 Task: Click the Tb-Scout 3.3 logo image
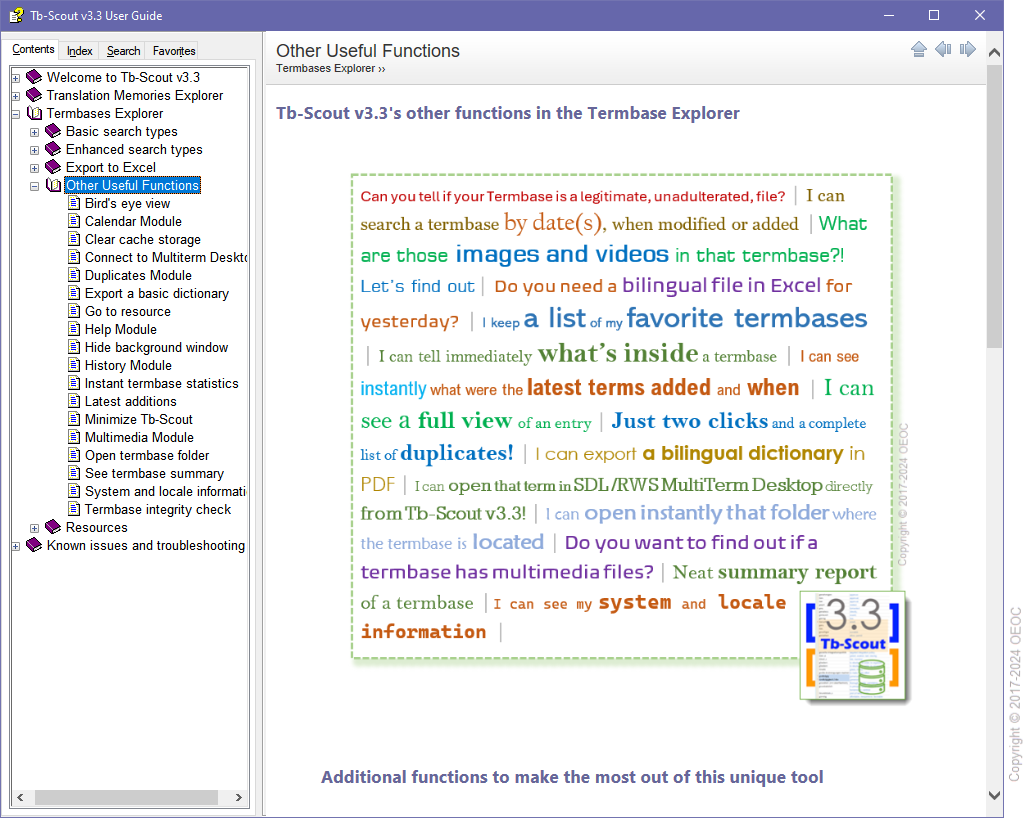coord(853,645)
